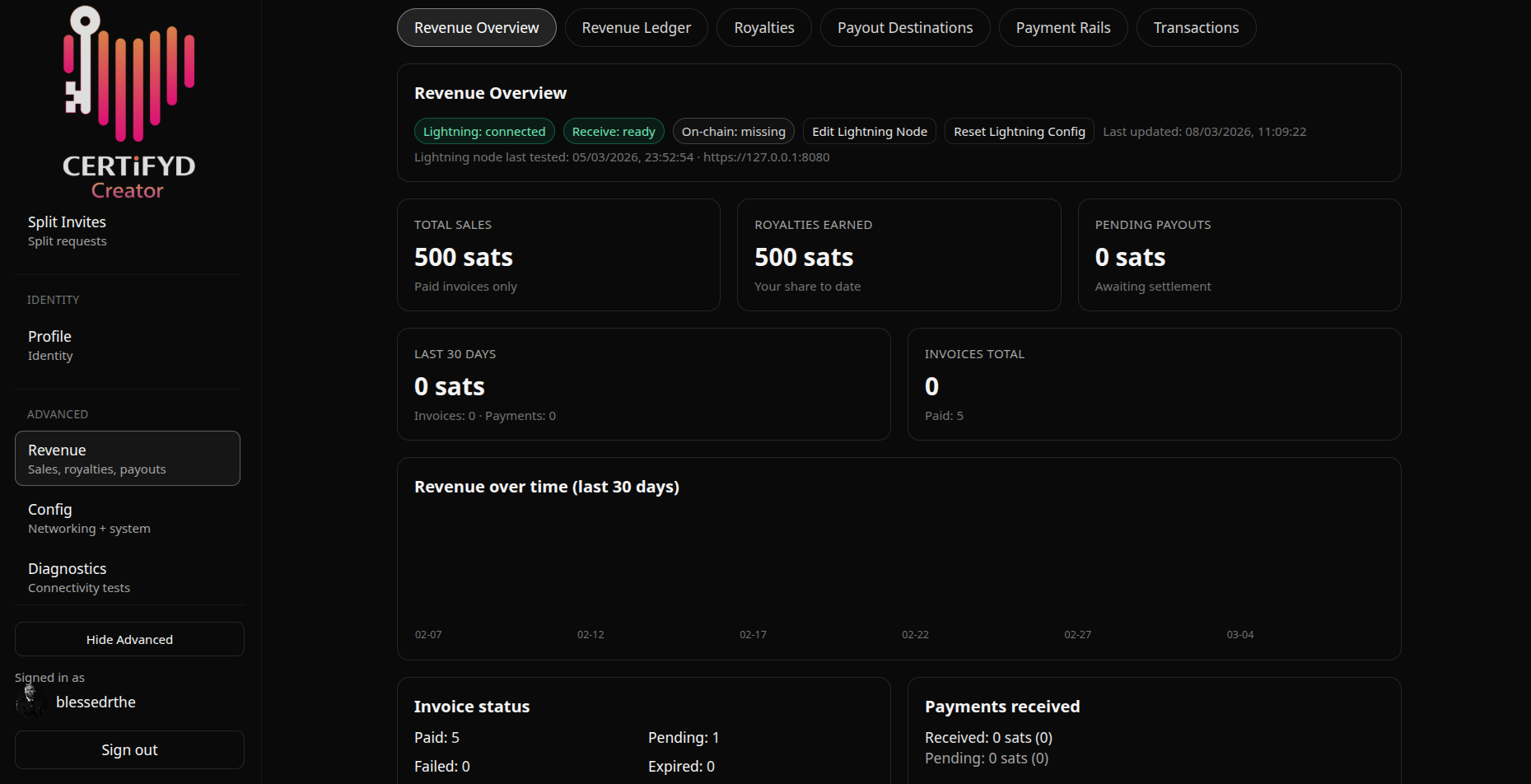This screenshot has height=784, width=1531.
Task: Open Config networking and system settings
Action: [88, 517]
